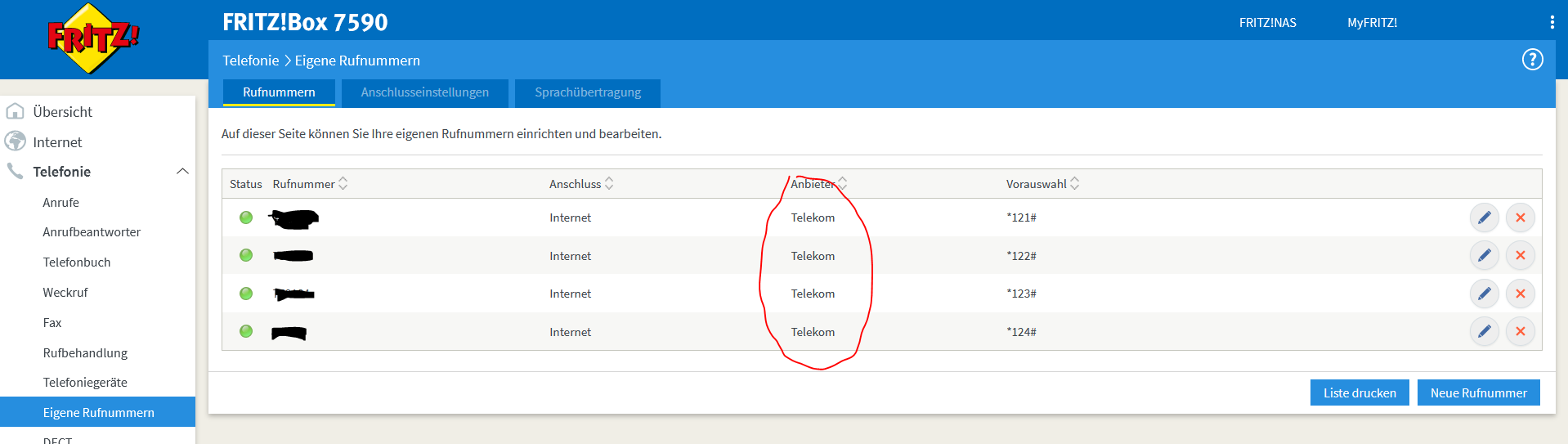Click green status indicator of *121# row
Image resolution: width=1568 pixels, height=444 pixels.
tap(246, 218)
